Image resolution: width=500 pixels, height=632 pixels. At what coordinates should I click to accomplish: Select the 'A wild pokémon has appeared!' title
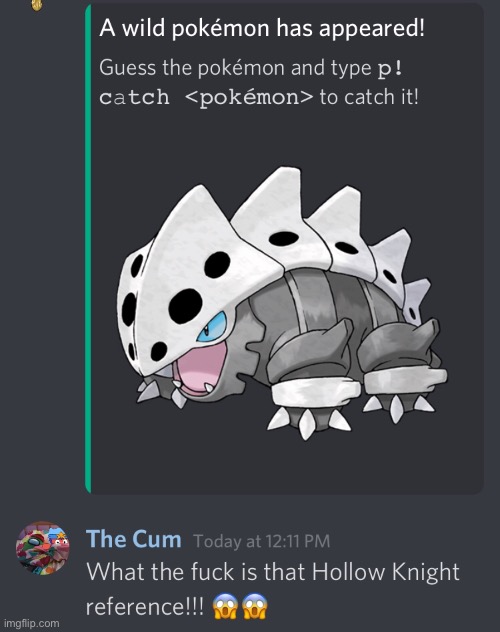262,28
